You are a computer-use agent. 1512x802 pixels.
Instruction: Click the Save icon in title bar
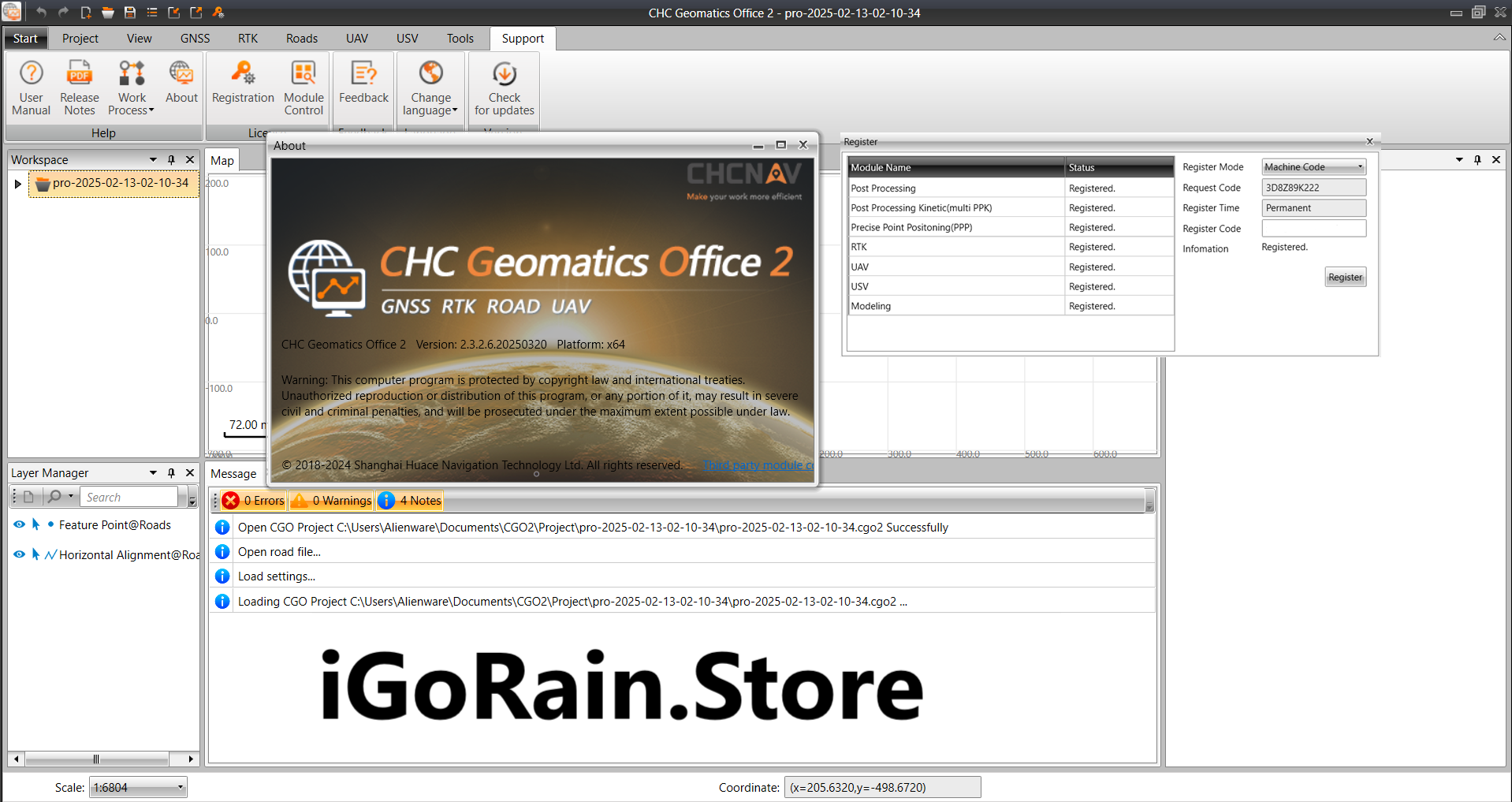[x=130, y=13]
